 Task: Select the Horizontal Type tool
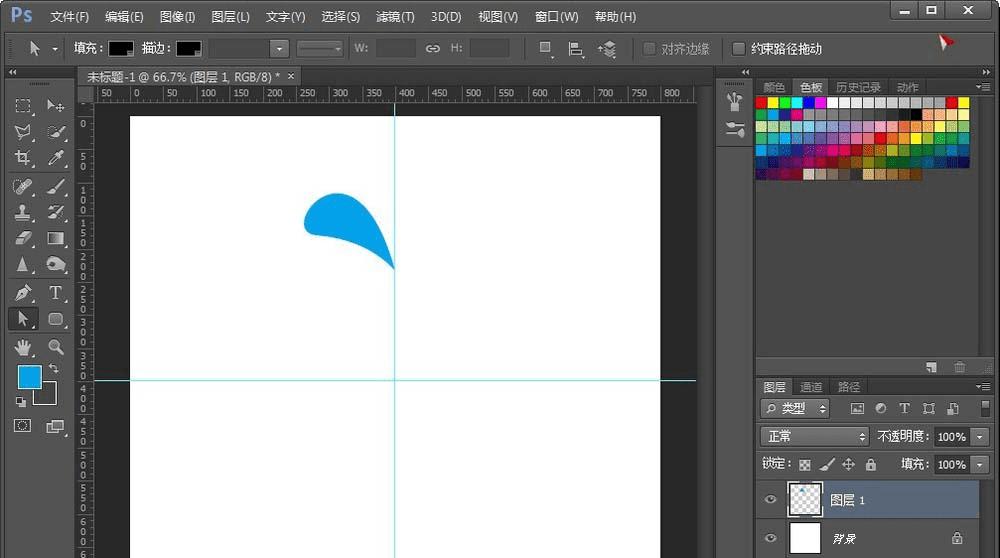tap(56, 293)
